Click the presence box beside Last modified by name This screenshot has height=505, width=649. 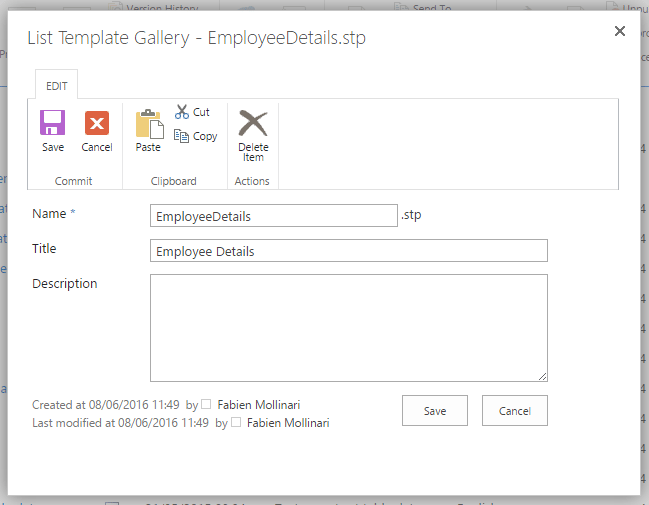tap(236, 422)
